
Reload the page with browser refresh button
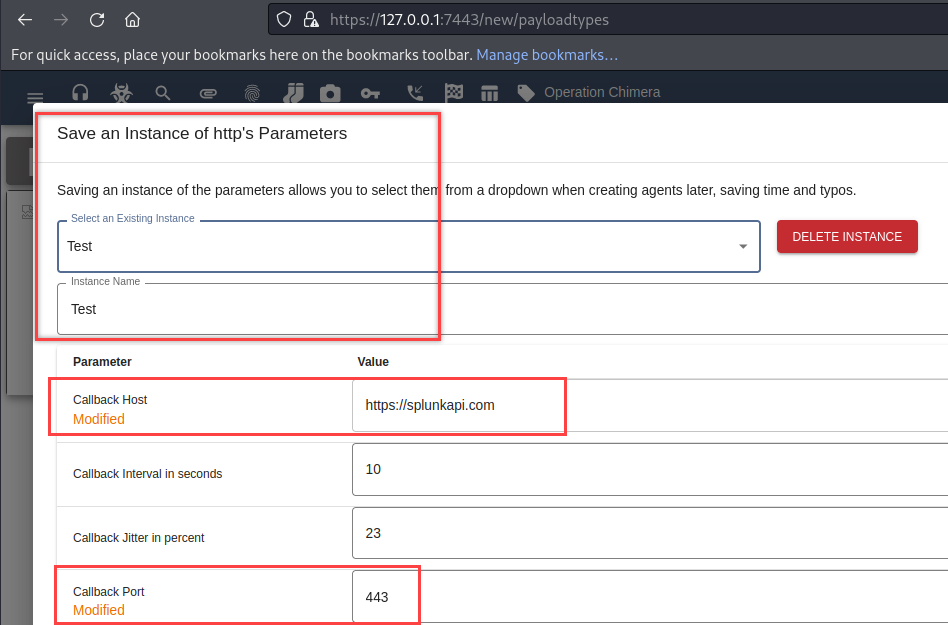tap(97, 19)
